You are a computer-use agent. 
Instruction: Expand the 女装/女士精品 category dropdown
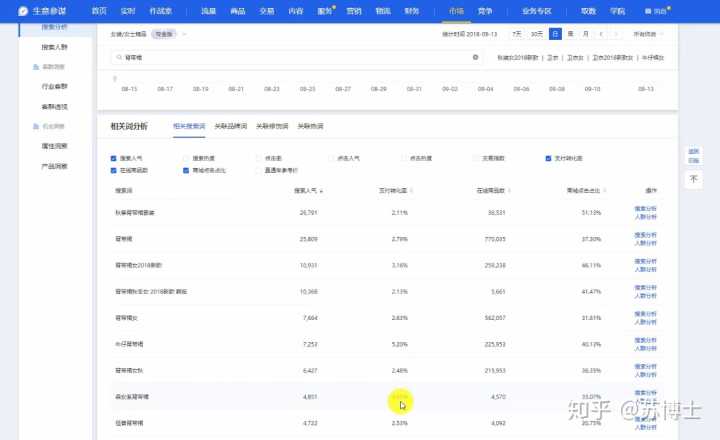[184, 34]
